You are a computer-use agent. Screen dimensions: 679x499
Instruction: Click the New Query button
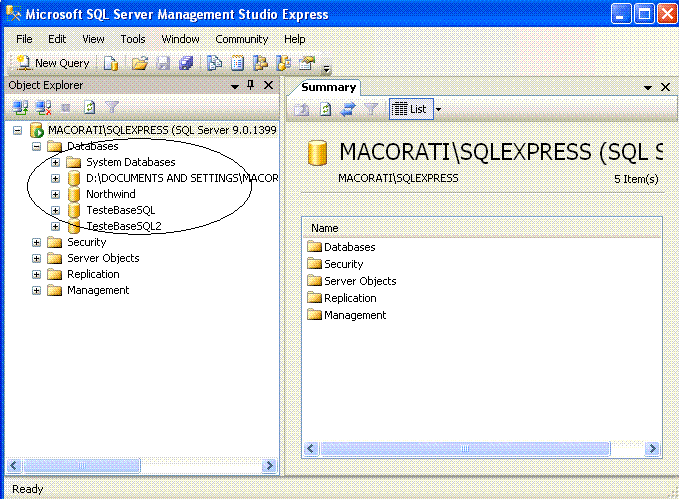click(53, 63)
